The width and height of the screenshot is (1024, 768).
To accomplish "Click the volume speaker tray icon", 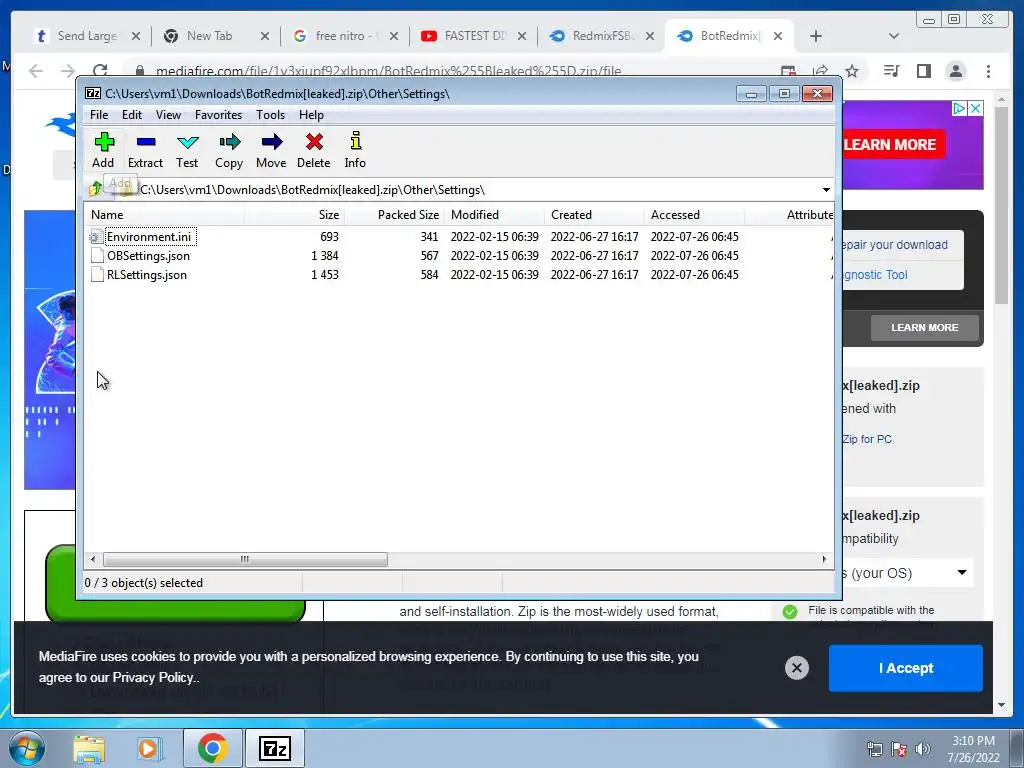I will pyautogui.click(x=923, y=749).
